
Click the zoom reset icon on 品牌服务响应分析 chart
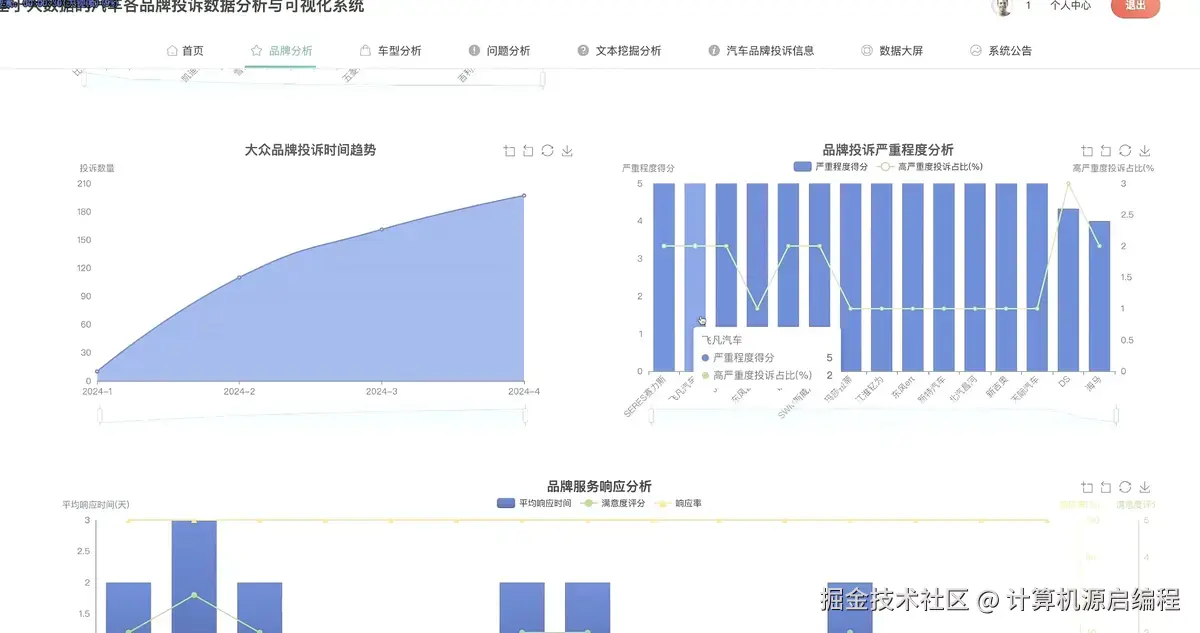[x=1106, y=487]
